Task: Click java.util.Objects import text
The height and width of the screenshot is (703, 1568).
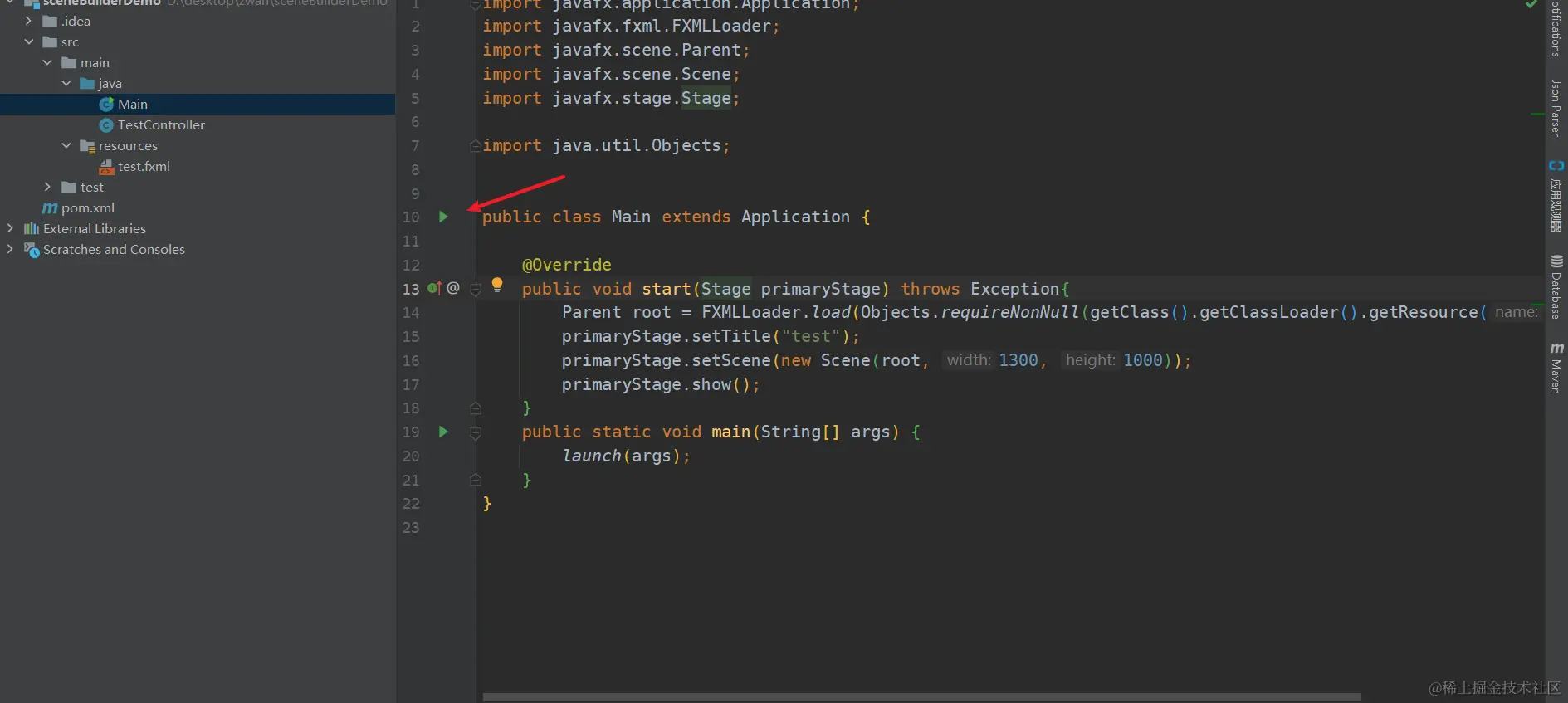Action: 637,145
